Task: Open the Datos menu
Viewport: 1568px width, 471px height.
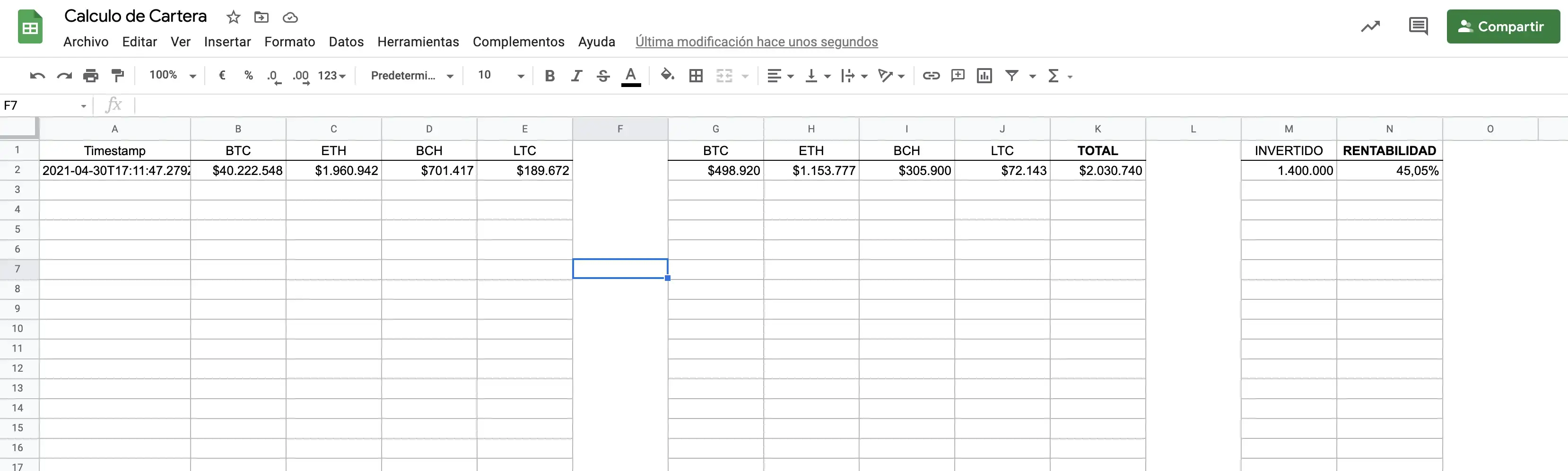Action: click(346, 42)
